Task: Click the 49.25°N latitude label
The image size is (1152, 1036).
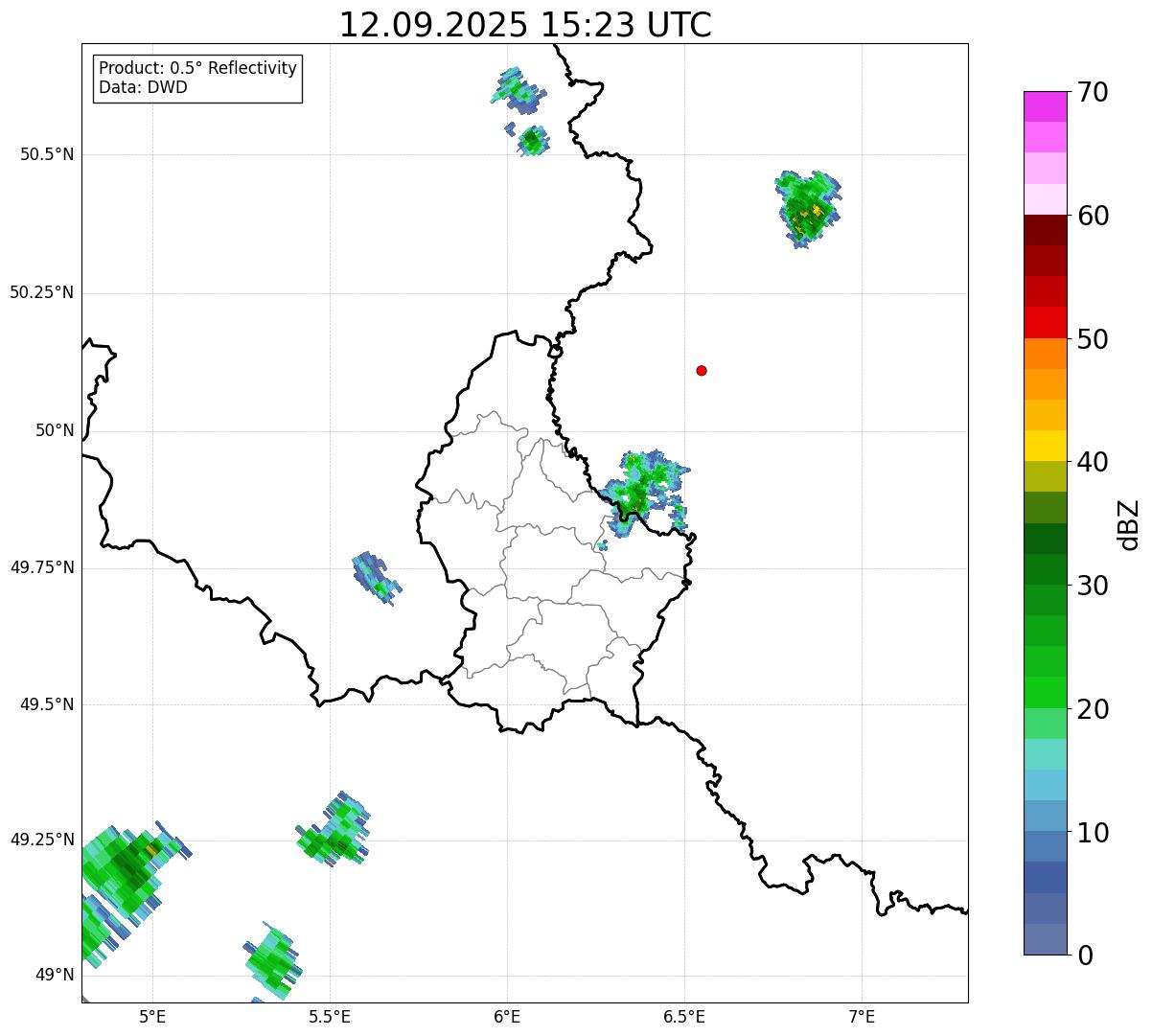Action: point(42,840)
